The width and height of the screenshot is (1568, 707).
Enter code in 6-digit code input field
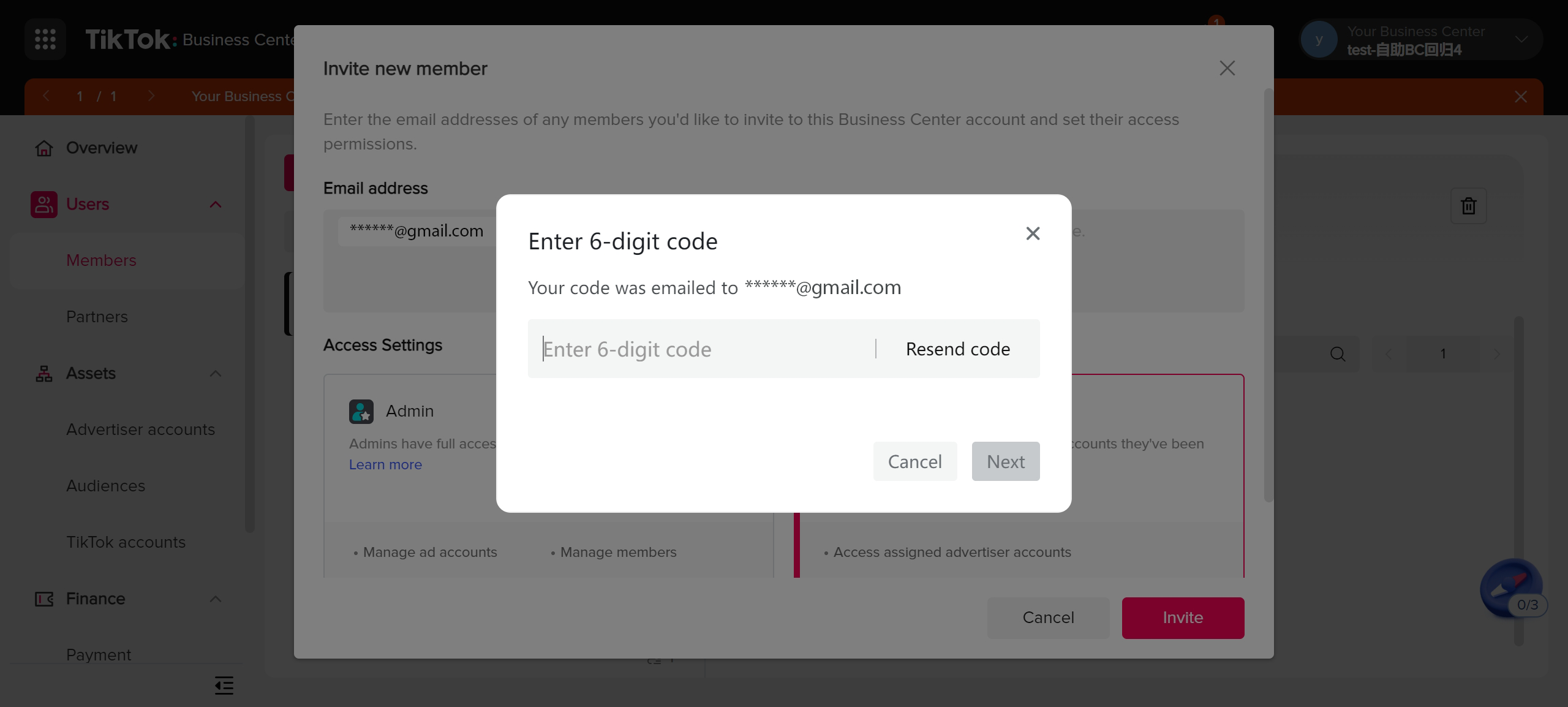coord(699,347)
